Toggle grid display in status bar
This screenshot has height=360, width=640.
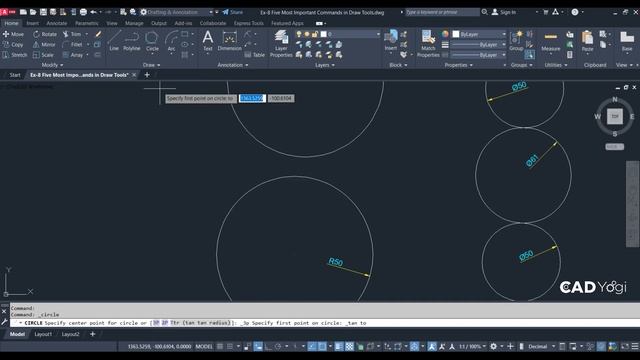pos(220,347)
